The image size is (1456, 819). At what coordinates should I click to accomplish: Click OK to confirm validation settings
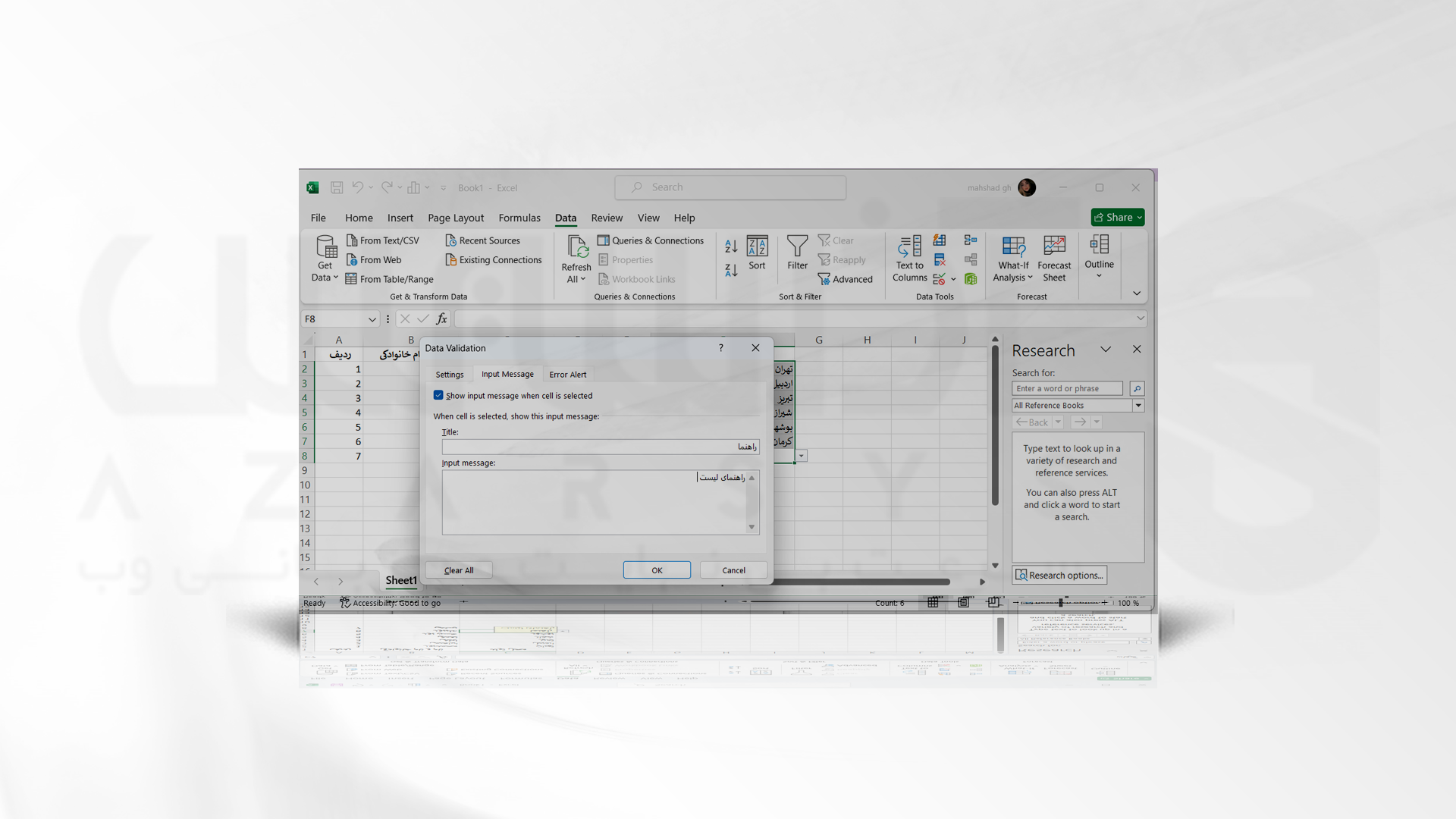click(x=657, y=570)
